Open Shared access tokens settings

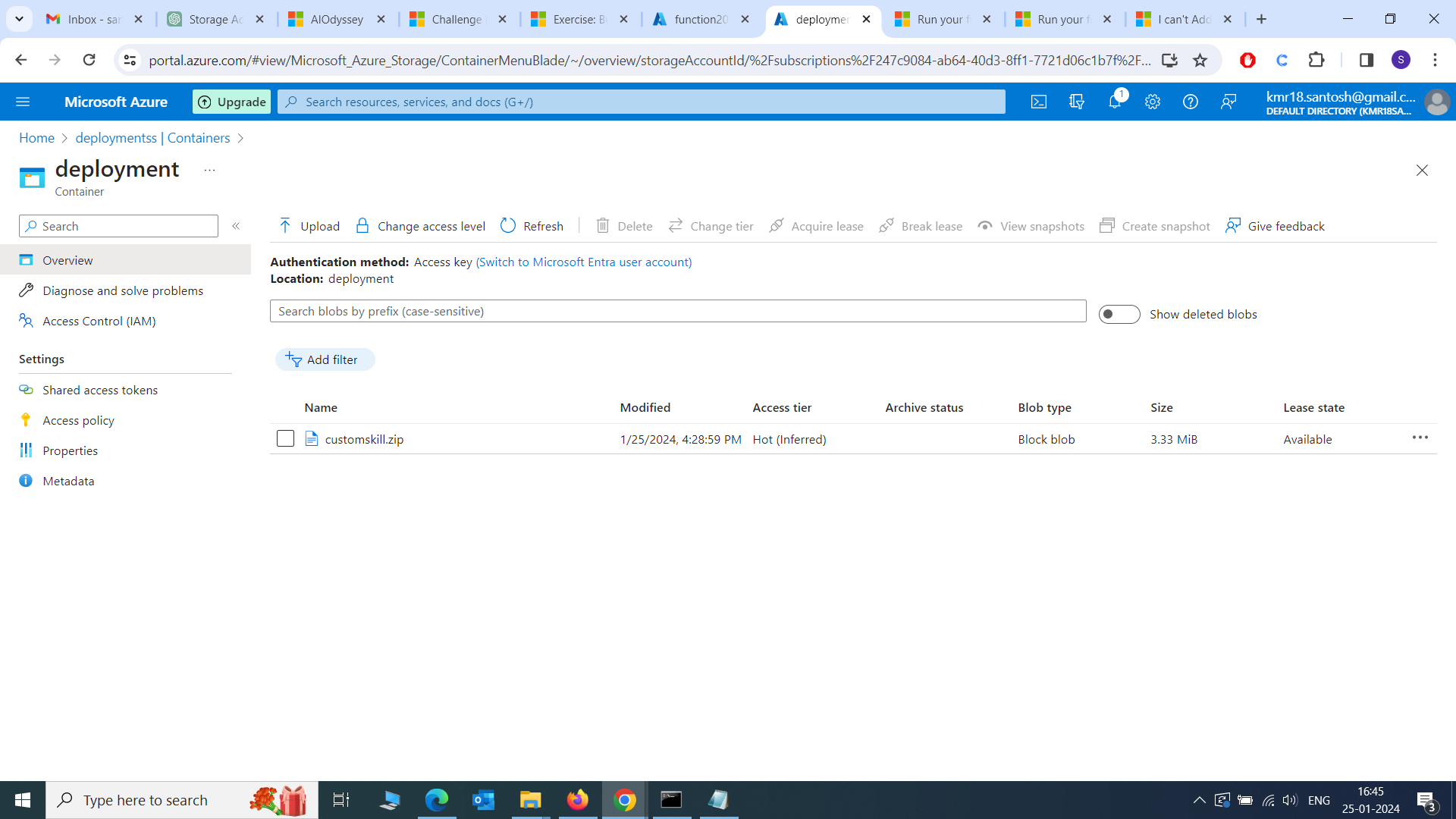coord(100,390)
